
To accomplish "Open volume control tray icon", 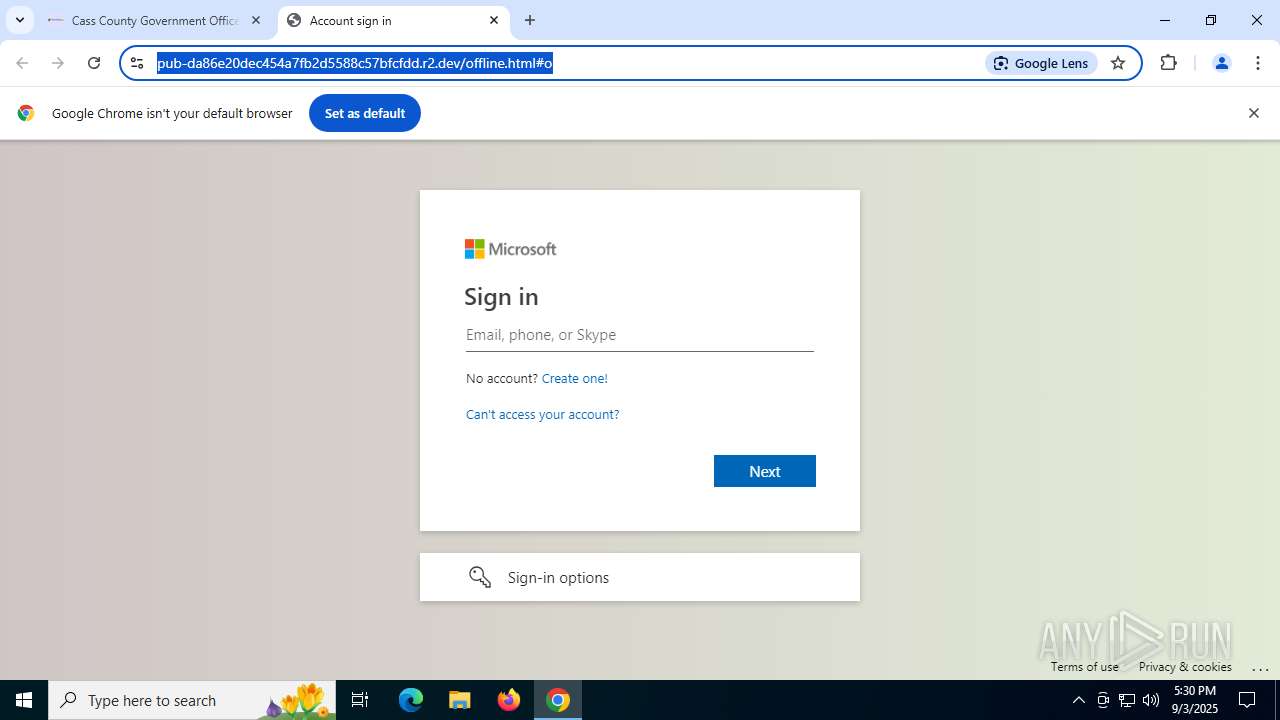I will point(1151,700).
